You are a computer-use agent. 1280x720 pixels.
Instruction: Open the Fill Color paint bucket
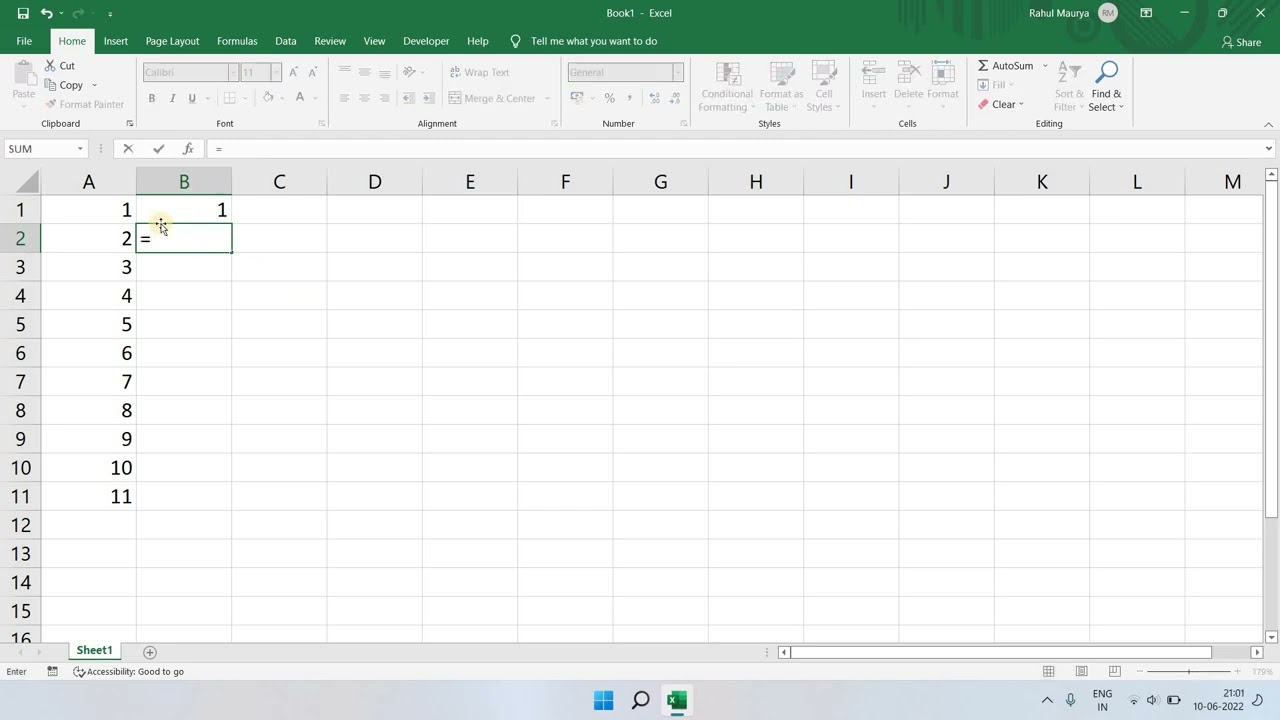(268, 98)
